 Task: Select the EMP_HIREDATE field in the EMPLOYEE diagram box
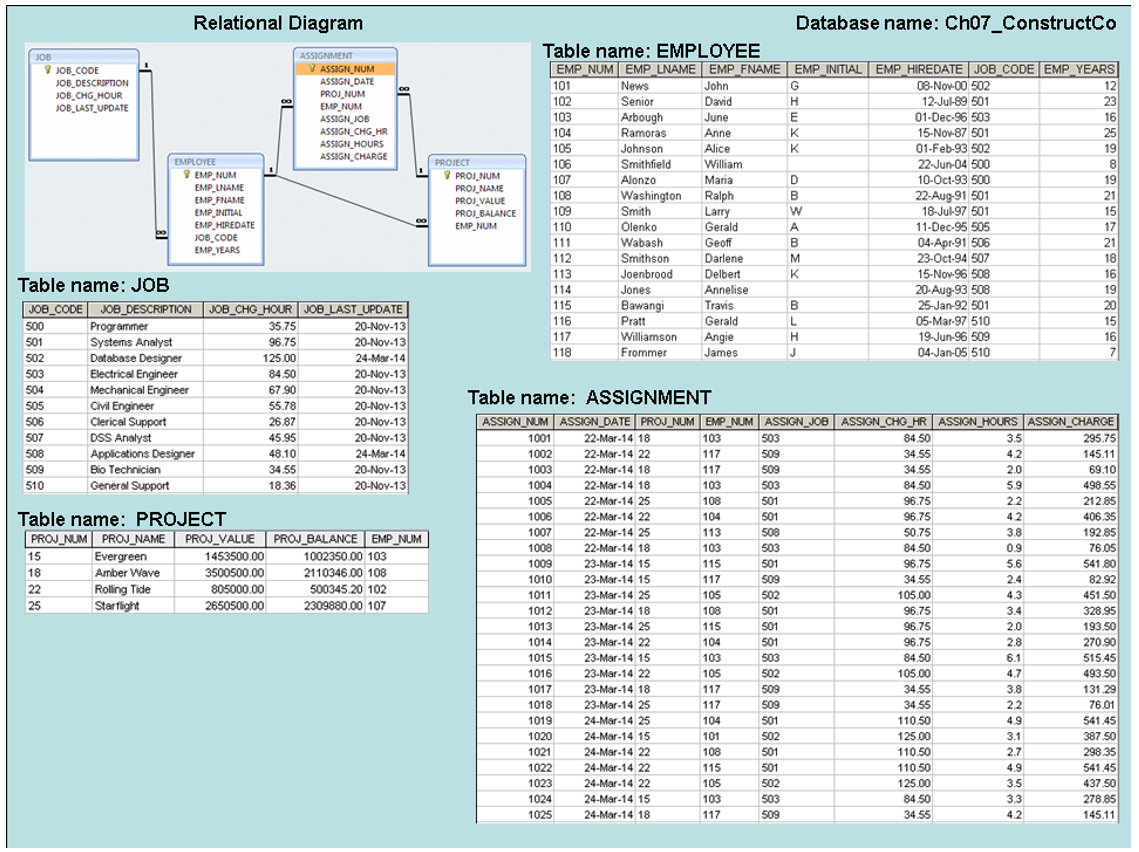pos(223,225)
